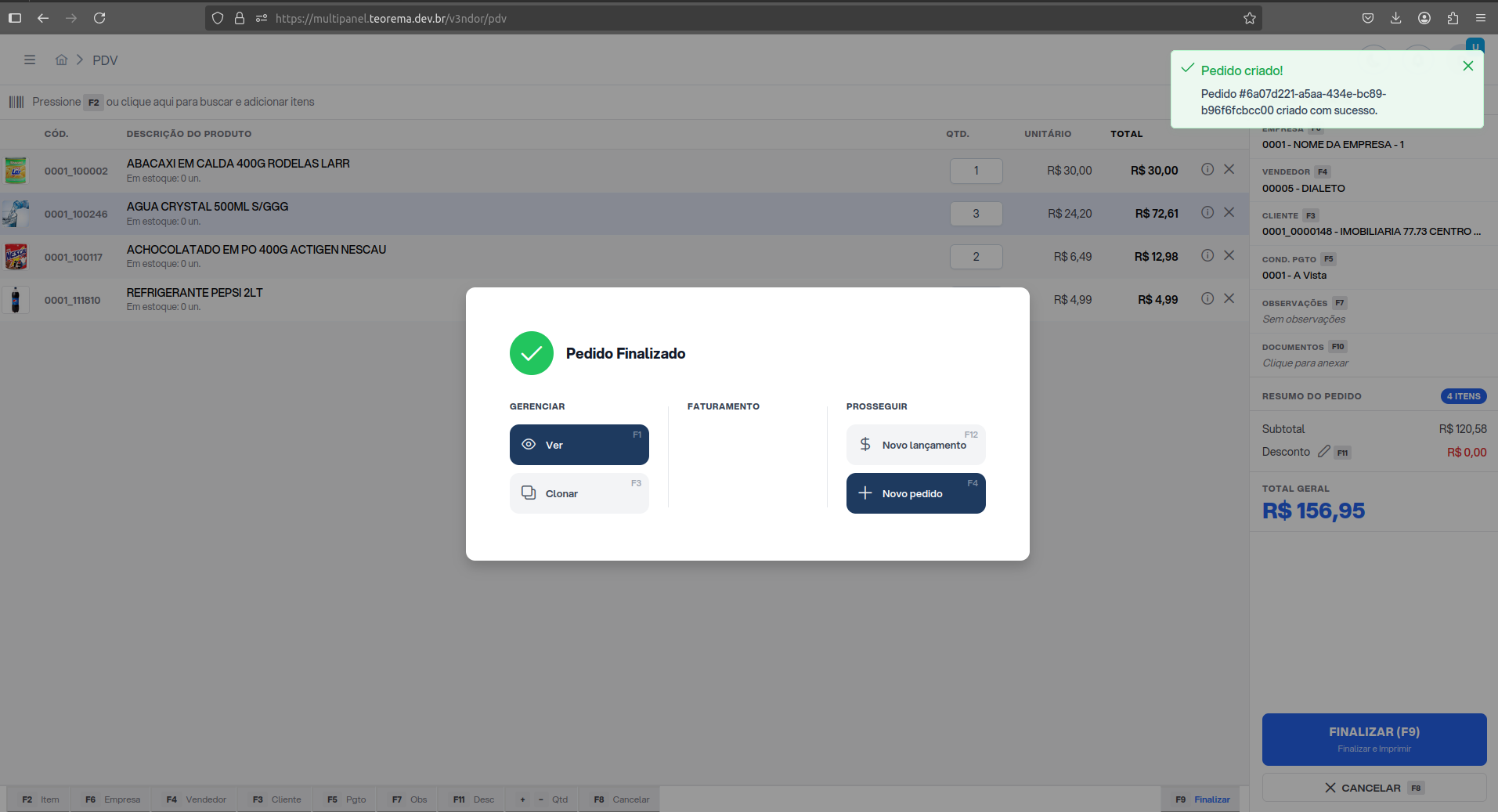The image size is (1498, 812).
Task: Click F5 Pgto shortcut in bottom bar
Action: pos(346,799)
